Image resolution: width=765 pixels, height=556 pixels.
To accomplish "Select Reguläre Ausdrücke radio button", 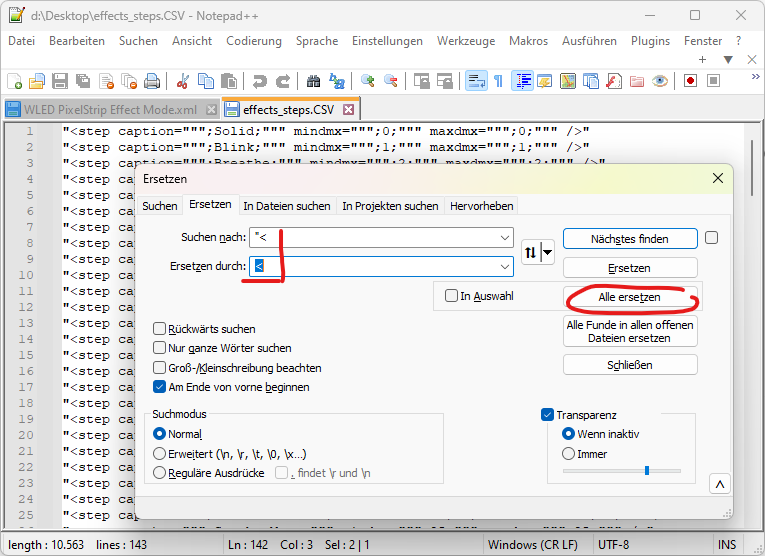I will pos(159,473).
